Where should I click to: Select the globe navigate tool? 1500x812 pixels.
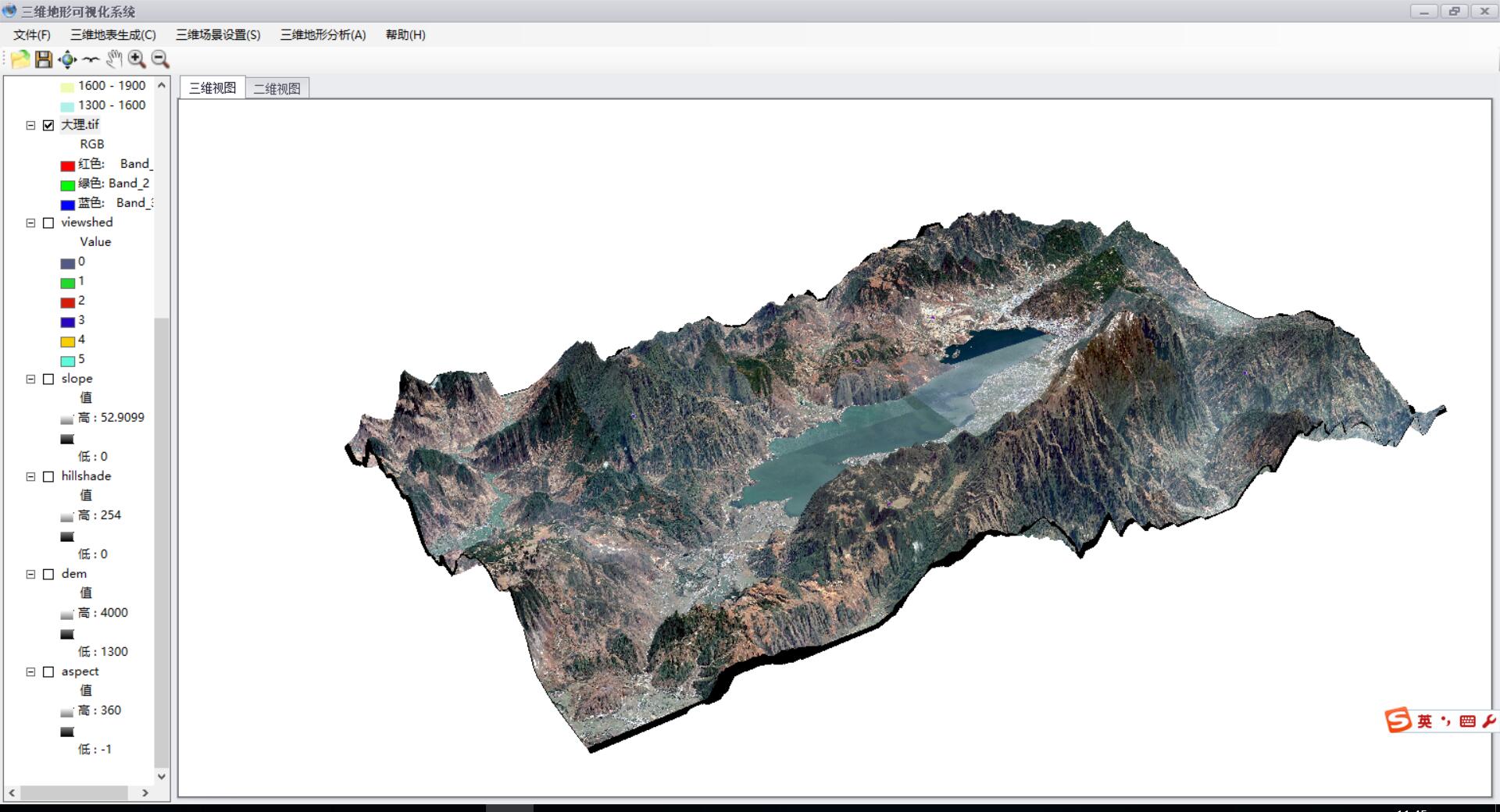click(x=68, y=59)
